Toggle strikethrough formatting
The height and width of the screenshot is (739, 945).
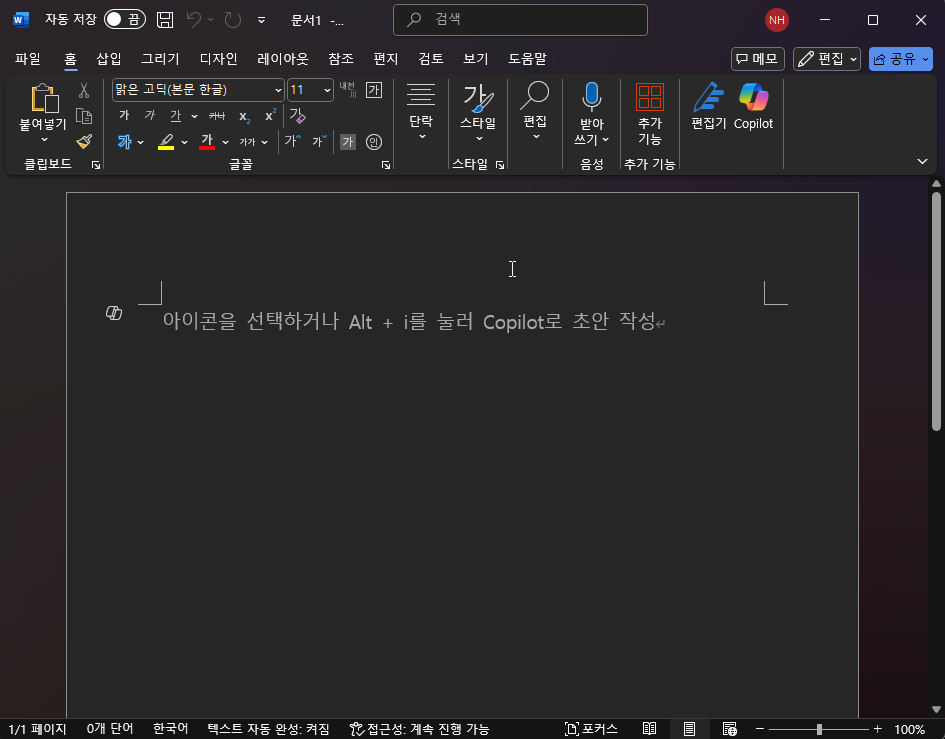click(x=217, y=115)
